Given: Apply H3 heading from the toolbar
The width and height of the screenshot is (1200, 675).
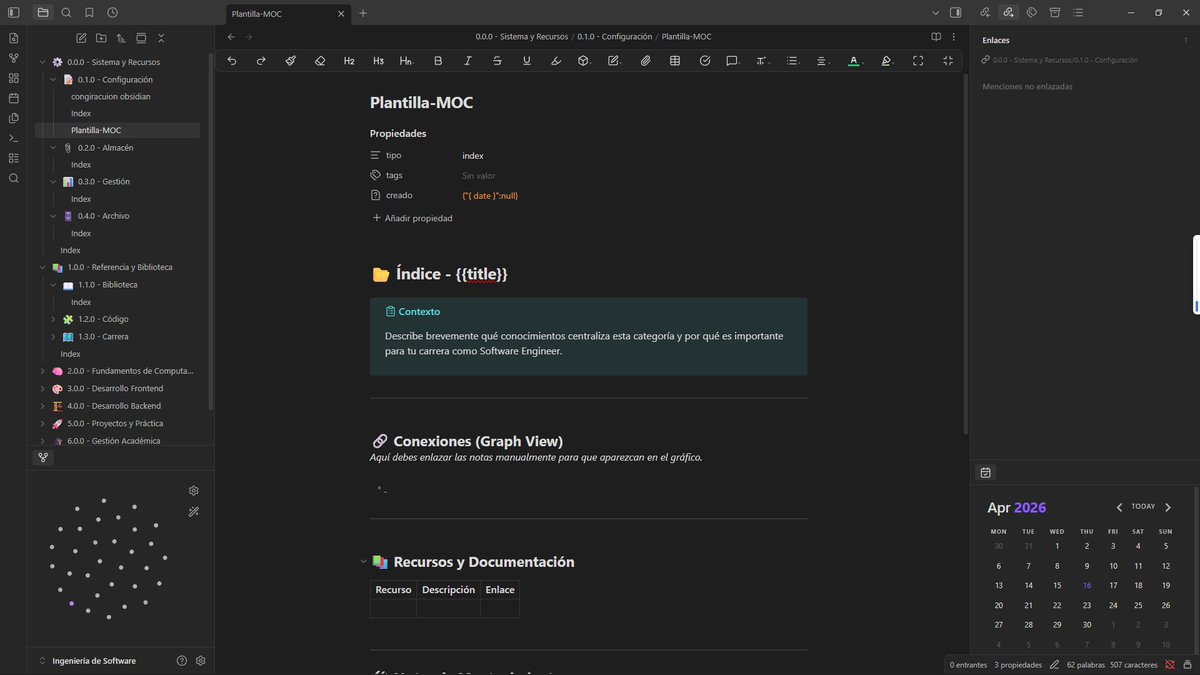Looking at the screenshot, I should (378, 61).
